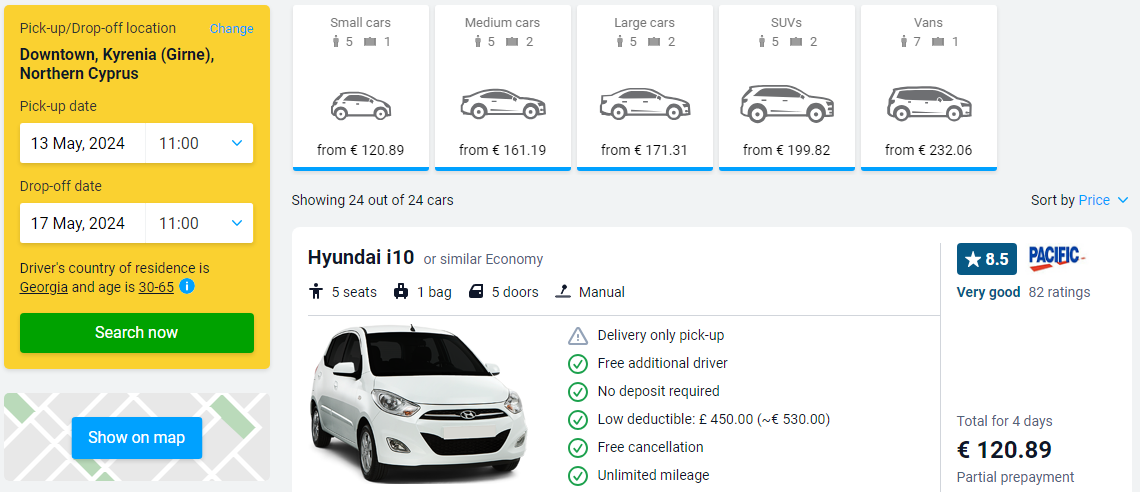Screen dimensions: 1140x492
Task: Click the Pacific supplier logo
Action: click(1056, 258)
